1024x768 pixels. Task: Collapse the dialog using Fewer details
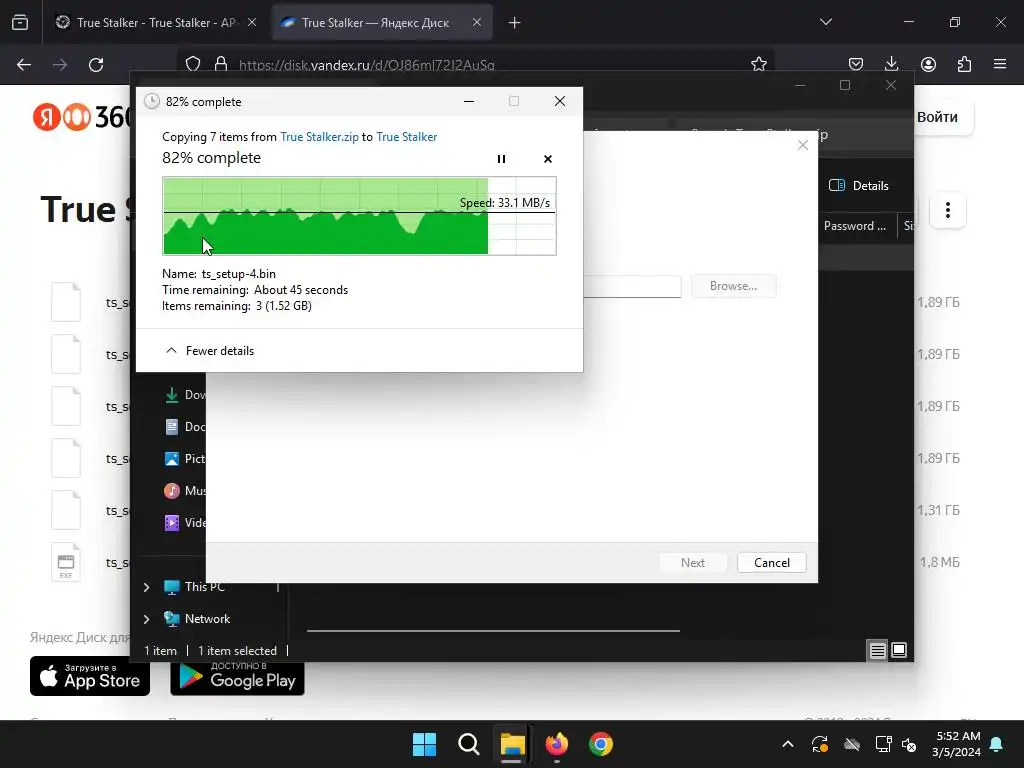(210, 351)
